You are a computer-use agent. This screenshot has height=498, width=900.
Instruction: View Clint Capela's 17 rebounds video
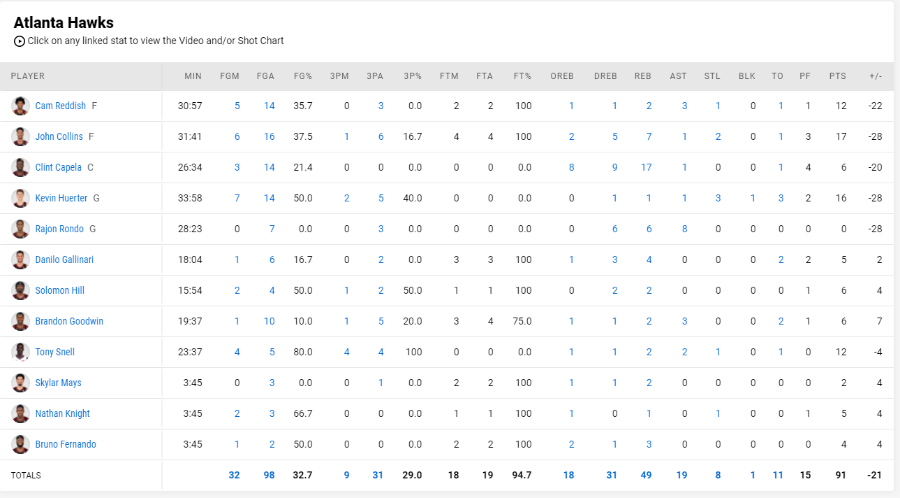pos(646,168)
